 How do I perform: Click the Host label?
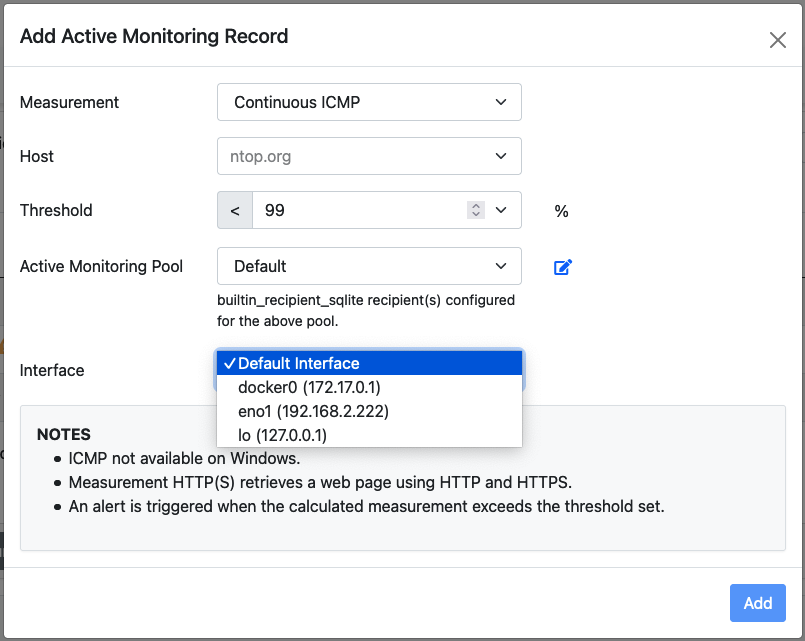point(36,156)
